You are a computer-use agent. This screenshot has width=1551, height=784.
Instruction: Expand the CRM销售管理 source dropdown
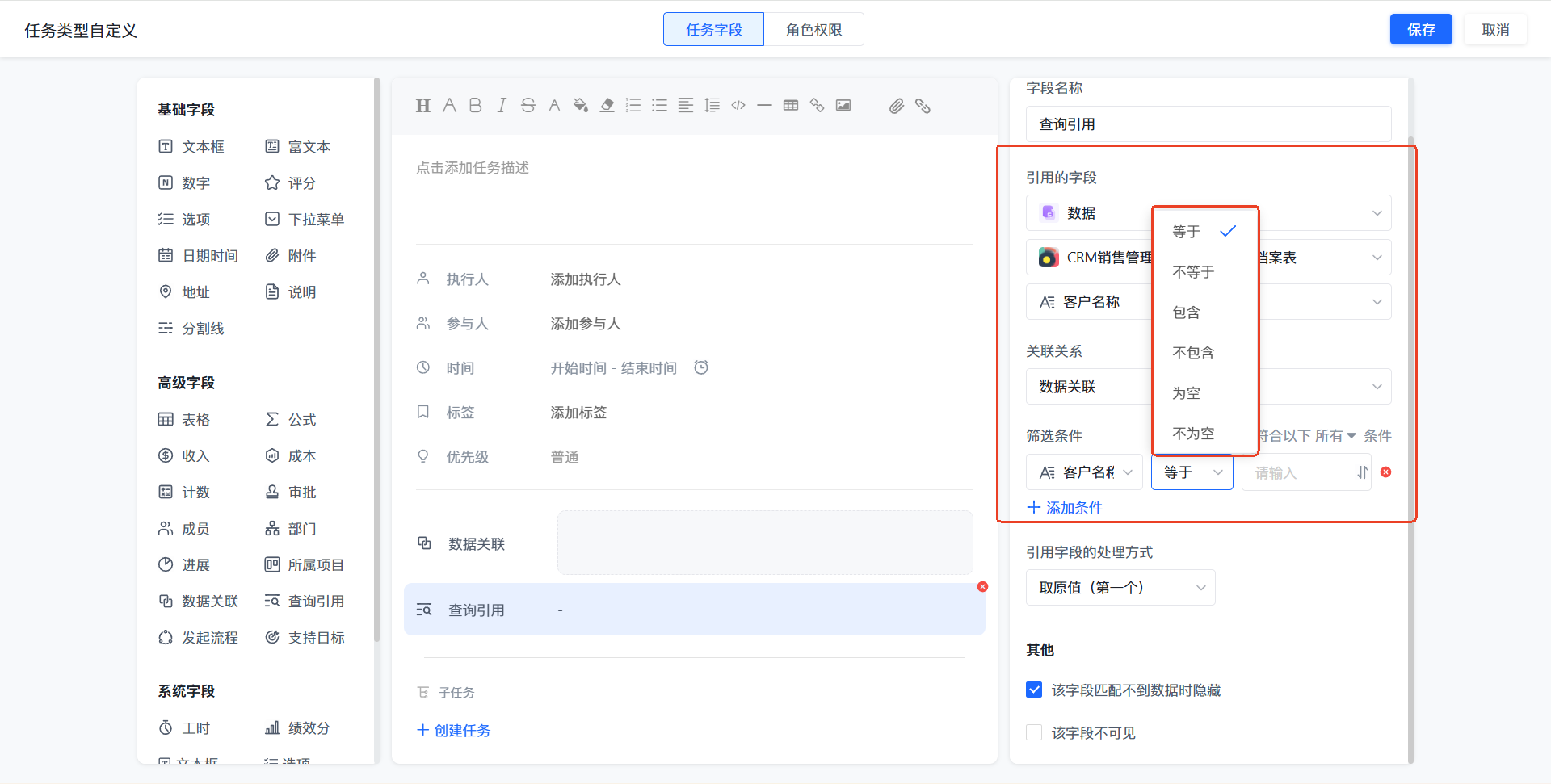pyautogui.click(x=1208, y=258)
